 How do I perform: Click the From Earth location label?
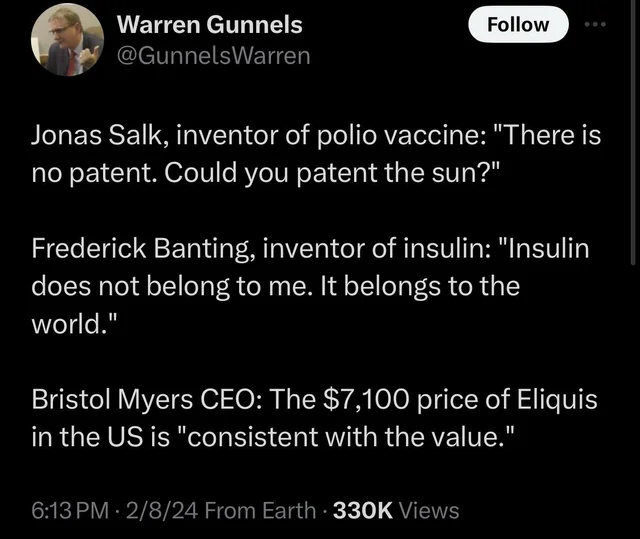pos(260,511)
